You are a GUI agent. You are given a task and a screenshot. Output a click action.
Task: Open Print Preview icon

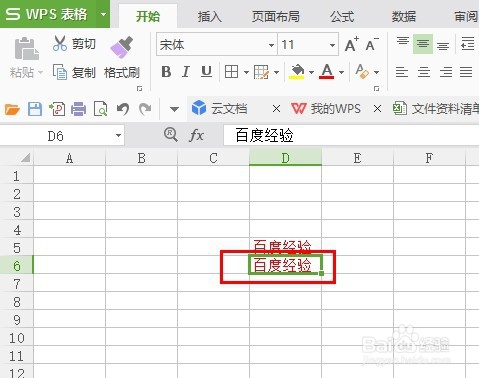pyautogui.click(x=100, y=109)
